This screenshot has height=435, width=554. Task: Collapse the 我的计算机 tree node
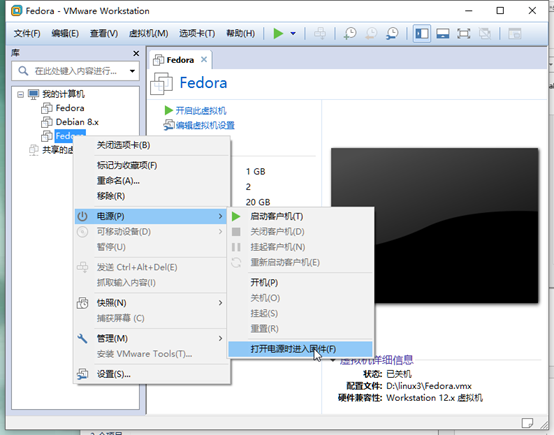pos(20,94)
